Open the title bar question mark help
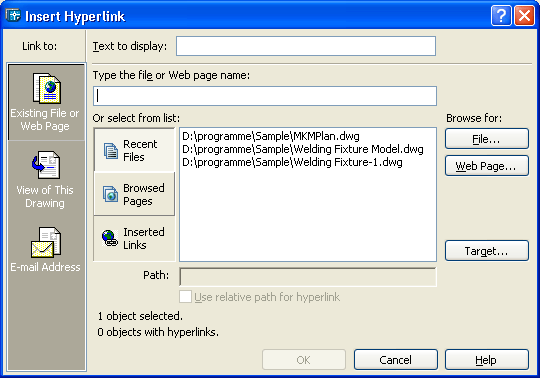This screenshot has height=378, width=540. coord(501,15)
